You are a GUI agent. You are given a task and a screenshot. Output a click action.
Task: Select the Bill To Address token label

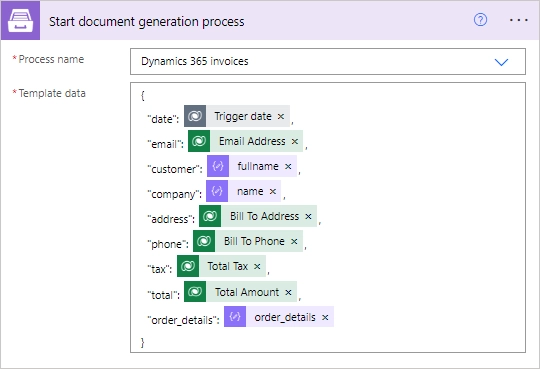[x=264, y=216]
